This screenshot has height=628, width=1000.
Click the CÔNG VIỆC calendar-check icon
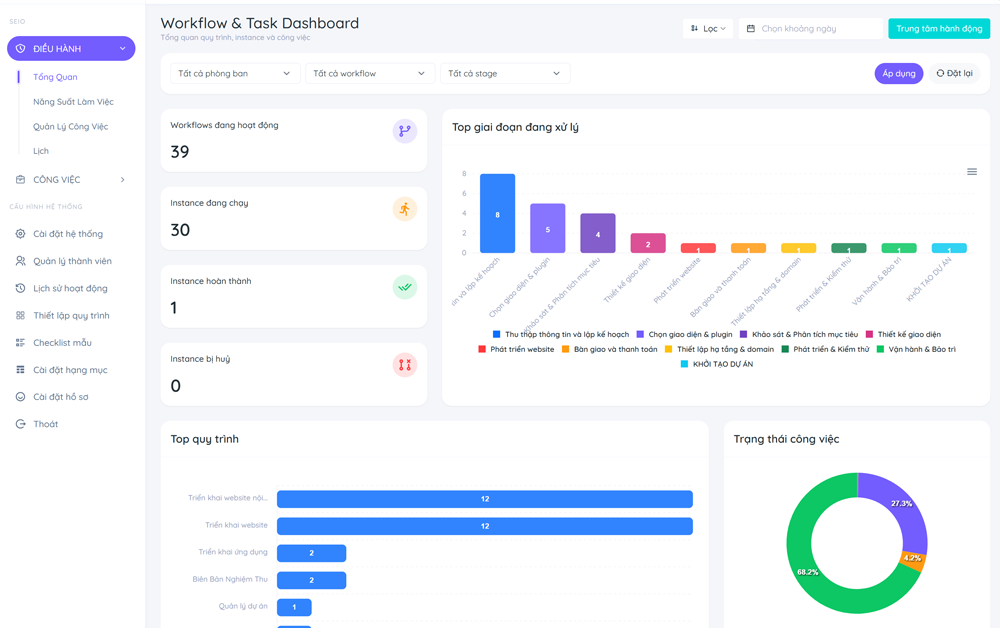pyautogui.click(x=20, y=180)
